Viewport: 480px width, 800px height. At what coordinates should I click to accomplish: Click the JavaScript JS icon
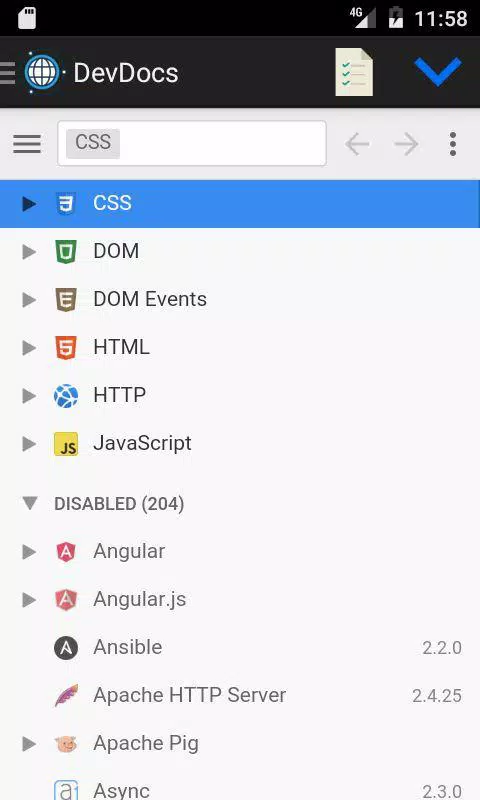click(66, 443)
